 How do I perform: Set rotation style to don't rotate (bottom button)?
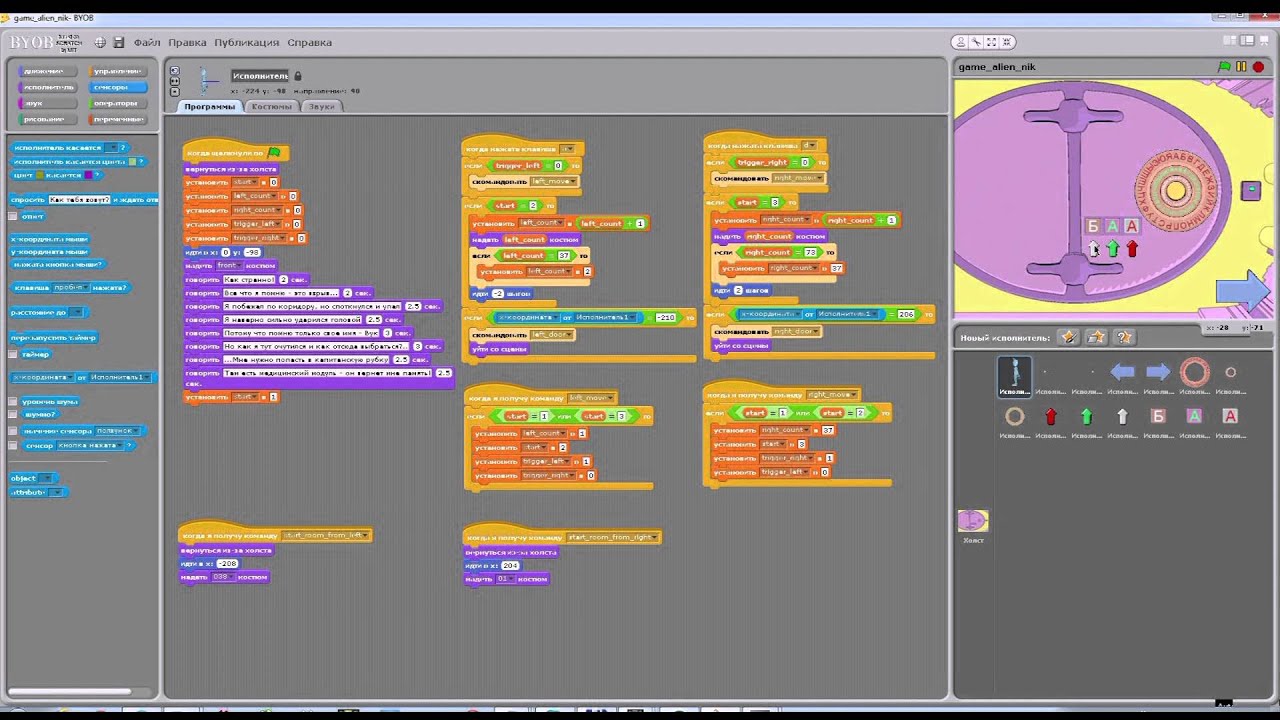pyautogui.click(x=175, y=93)
